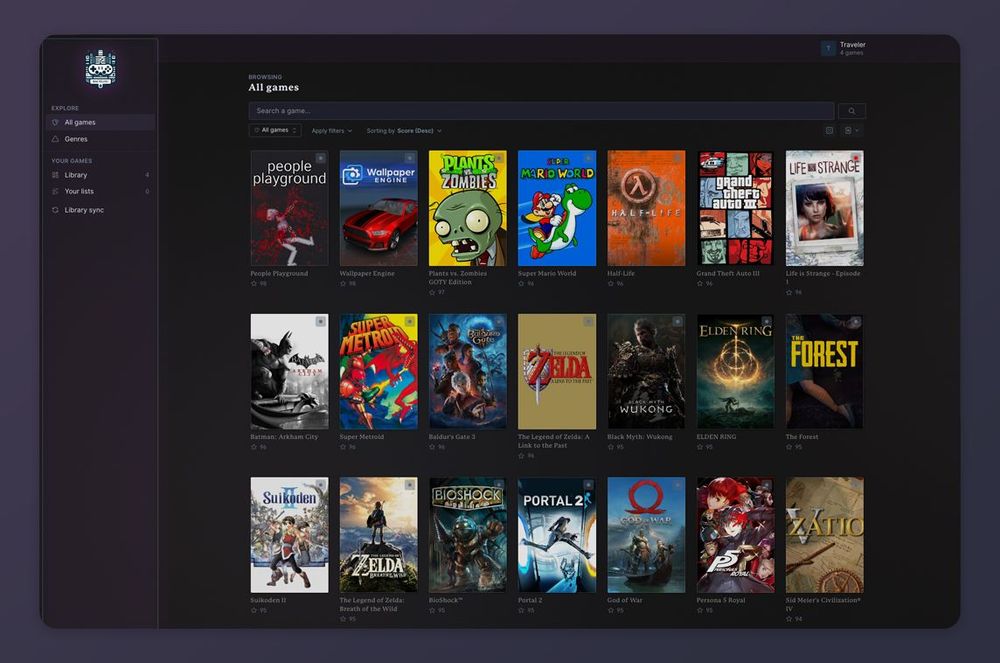Click the corner icon on the Black Myth: Wukong cover
1000x663 pixels.
point(677,321)
